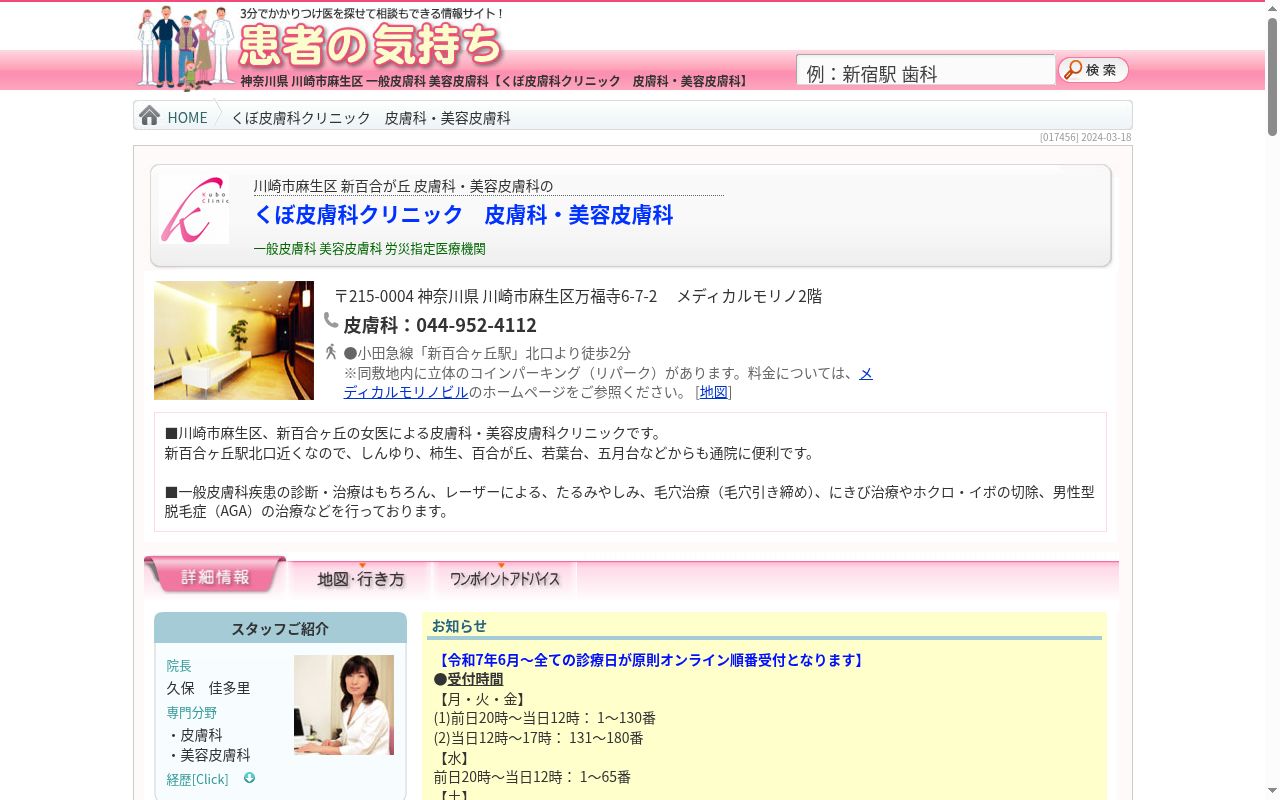This screenshot has width=1280, height=800.
Task: Click the 患者の気持ち site logo
Action: (x=371, y=45)
